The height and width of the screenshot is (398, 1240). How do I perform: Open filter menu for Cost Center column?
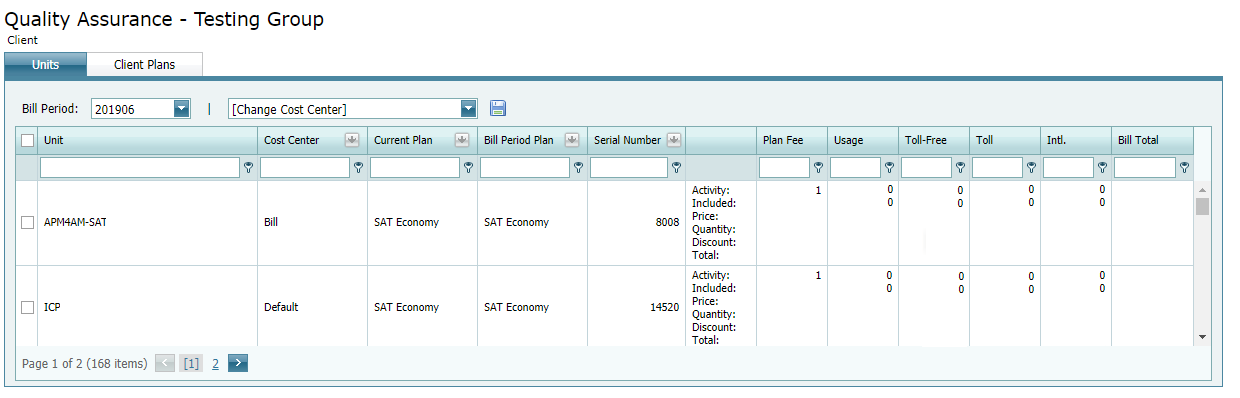pyautogui.click(x=358, y=168)
